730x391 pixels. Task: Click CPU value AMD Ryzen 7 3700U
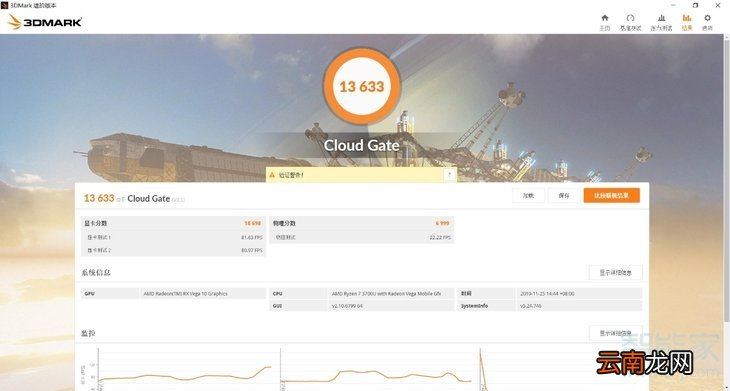coord(386,294)
